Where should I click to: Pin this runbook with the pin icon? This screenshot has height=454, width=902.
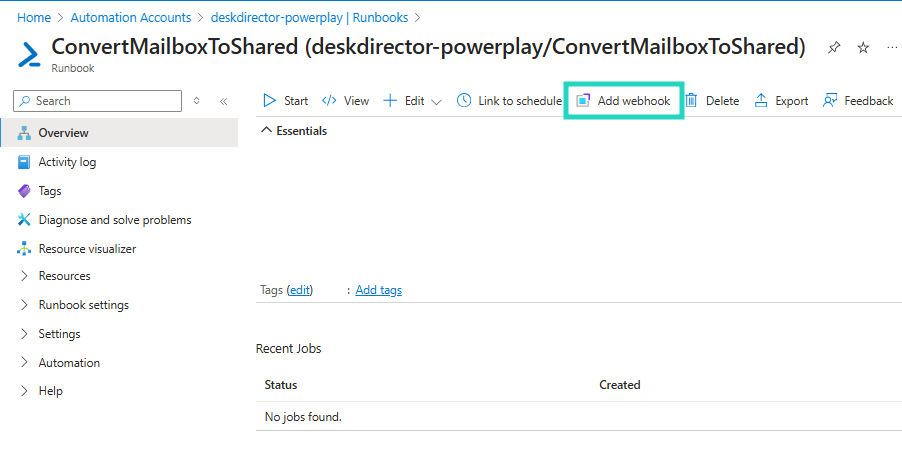click(x=834, y=48)
